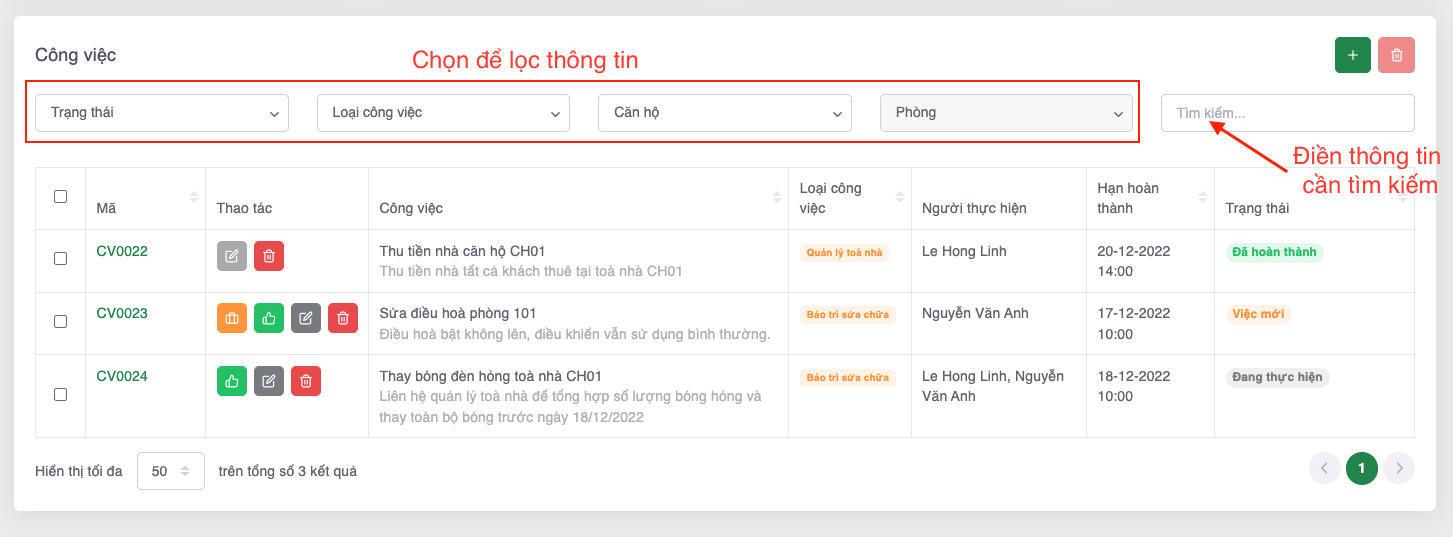Check the checkbox for row CV0022
The width and height of the screenshot is (1453, 537).
(x=60, y=259)
